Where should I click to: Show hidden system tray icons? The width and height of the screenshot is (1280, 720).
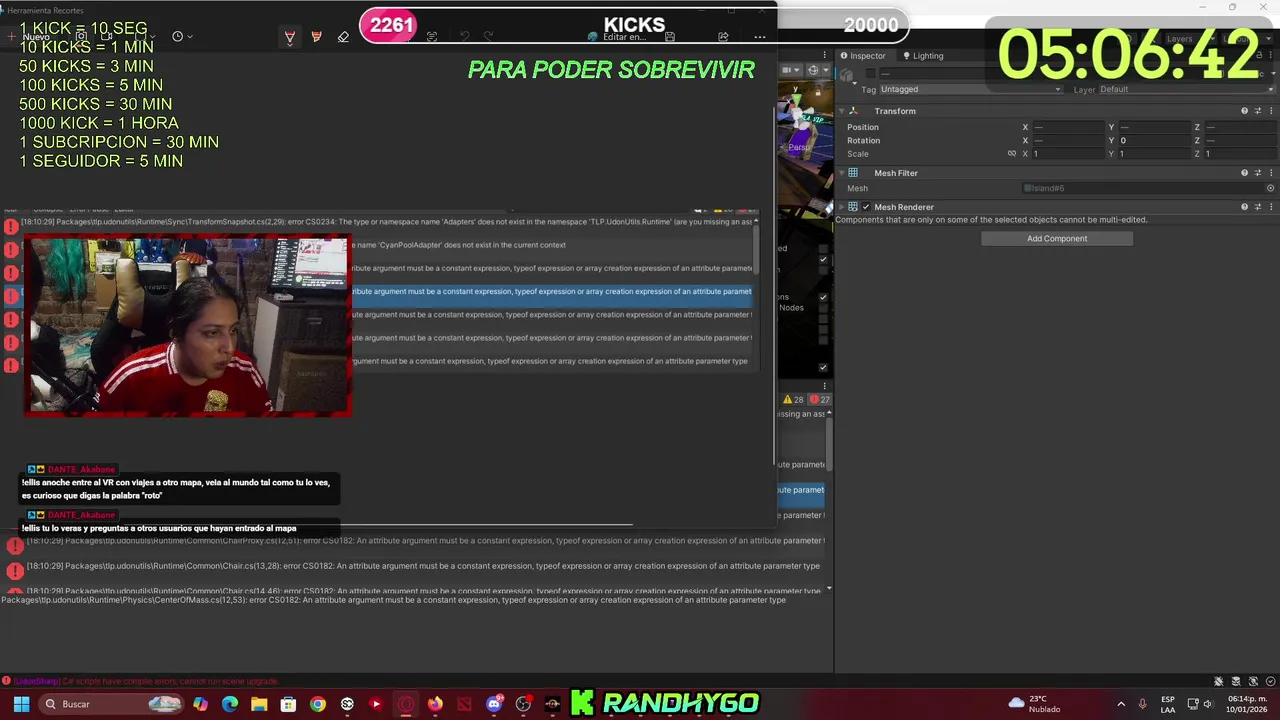point(1121,704)
